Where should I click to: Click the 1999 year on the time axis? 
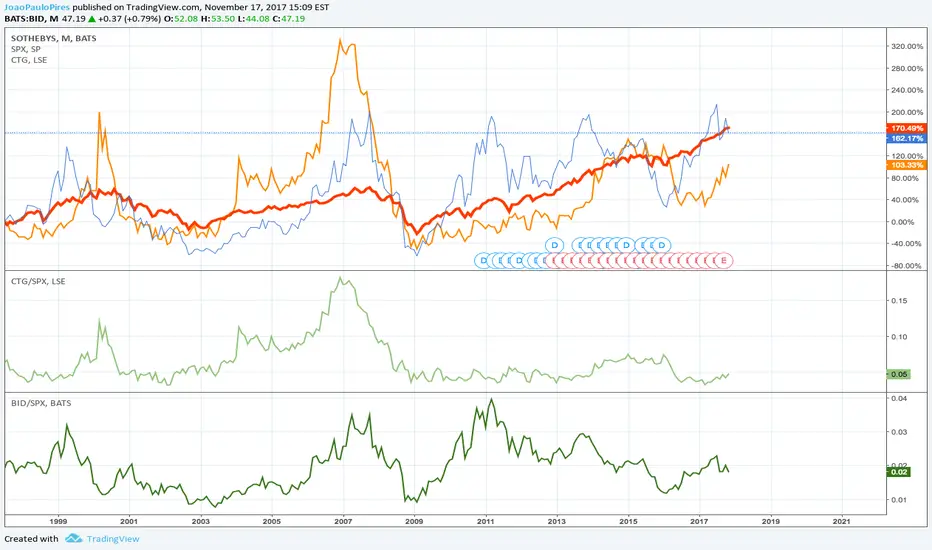[58, 521]
